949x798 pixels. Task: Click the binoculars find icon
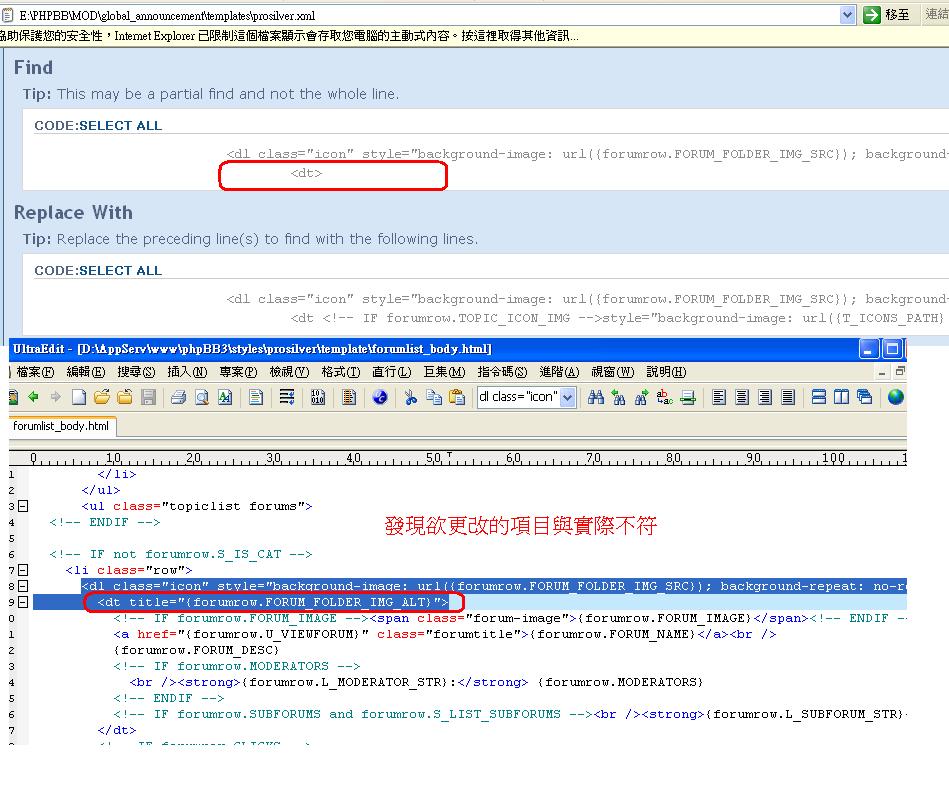[596, 397]
